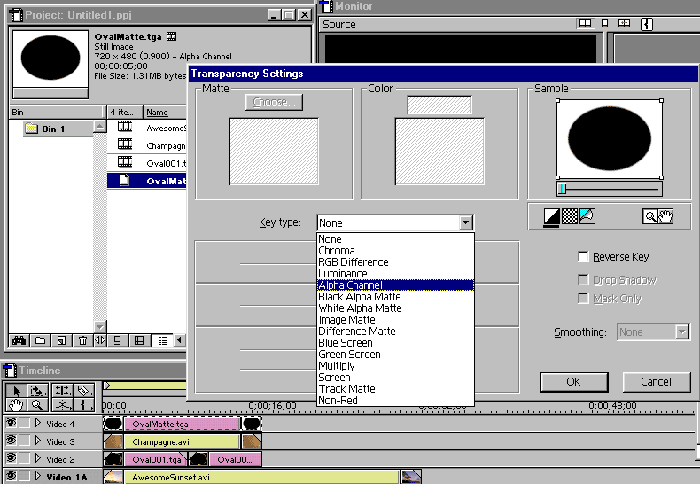Choose Blue Screen key type
This screenshot has width=700, height=484.
point(395,343)
